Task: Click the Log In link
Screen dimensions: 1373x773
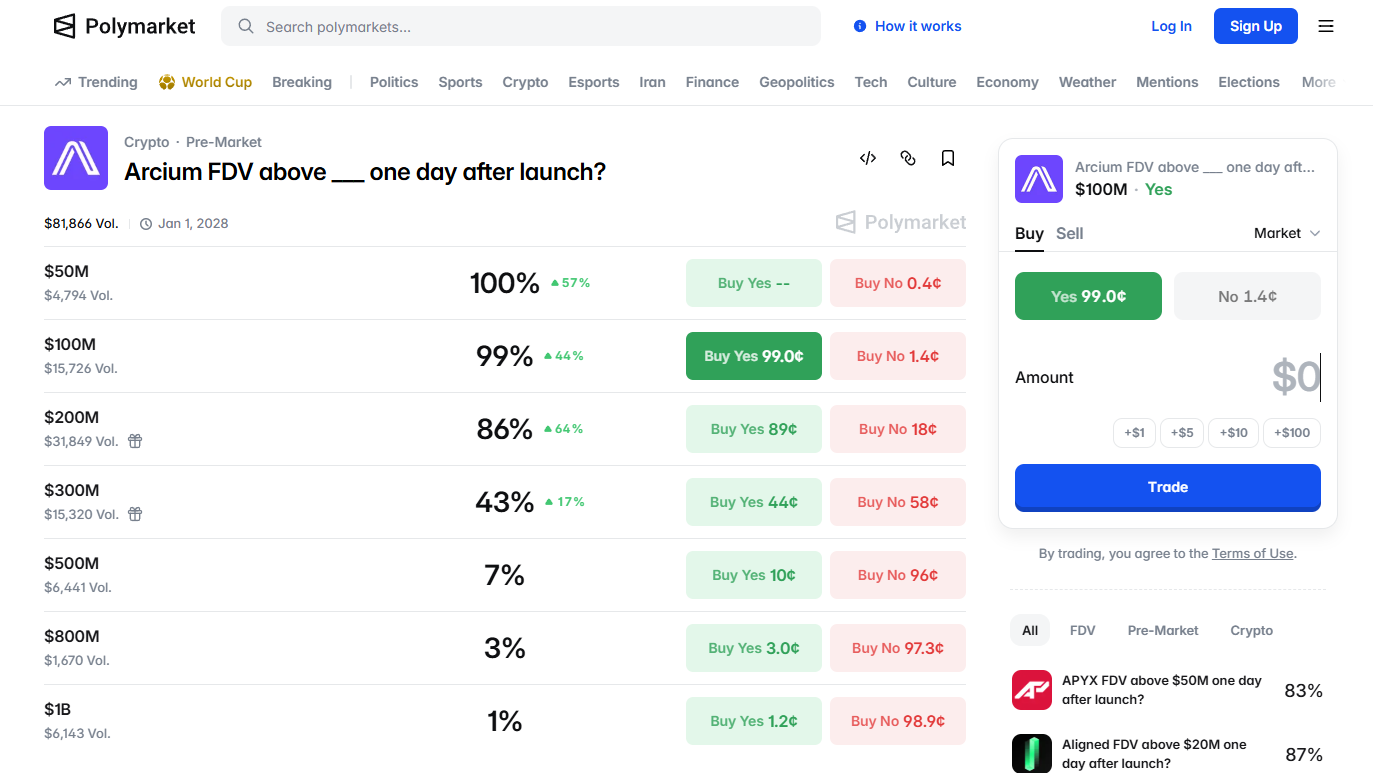Action: click(x=1172, y=26)
